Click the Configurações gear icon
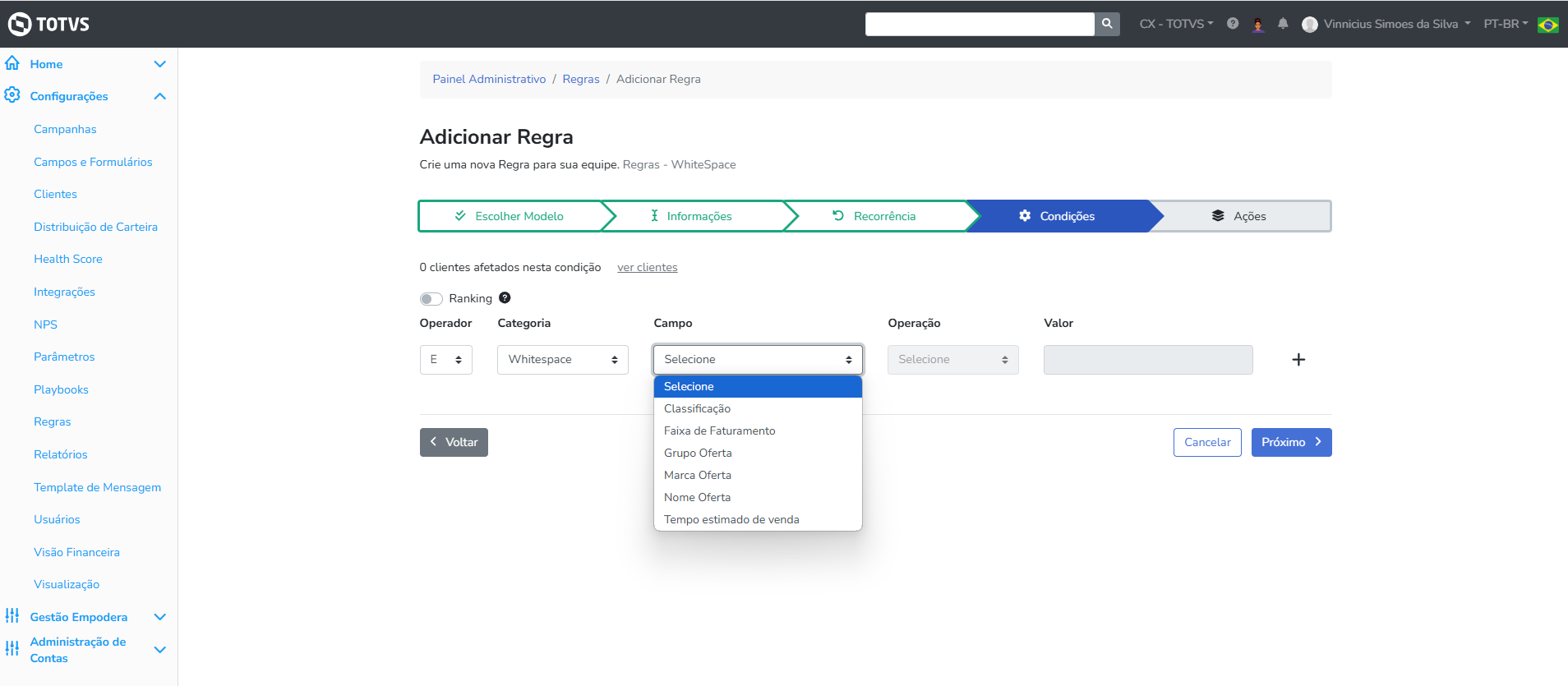 coord(12,95)
